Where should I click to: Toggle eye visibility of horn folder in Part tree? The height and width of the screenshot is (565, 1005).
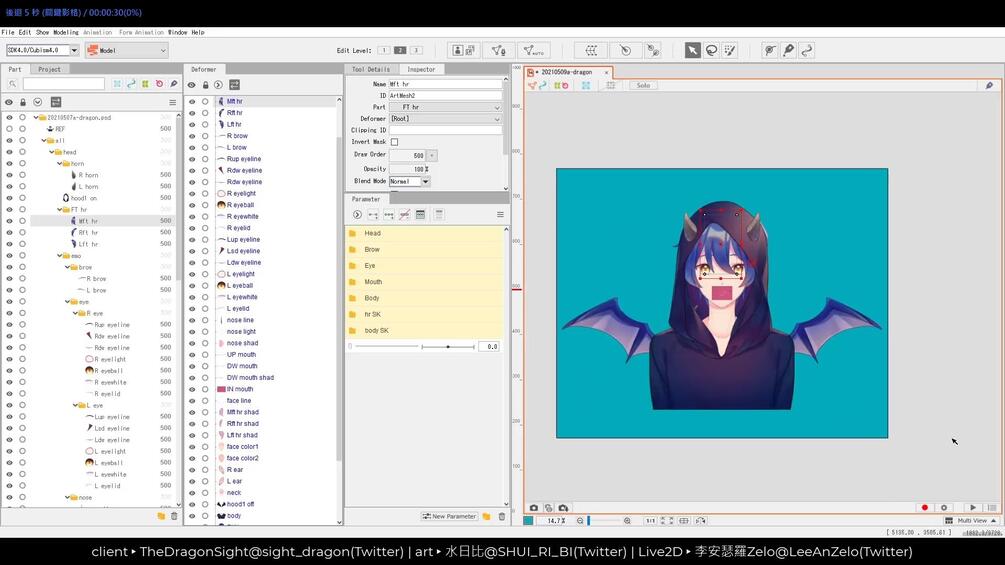[x=9, y=163]
